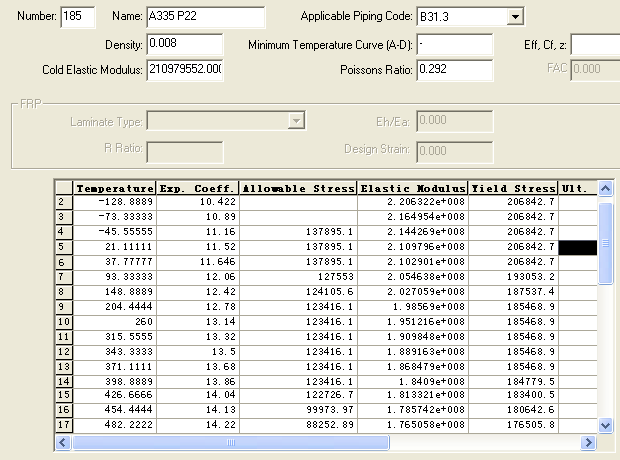Screen dimensions: 620x460
Task: Select the temperature cell with value 260
Action: coord(115,323)
